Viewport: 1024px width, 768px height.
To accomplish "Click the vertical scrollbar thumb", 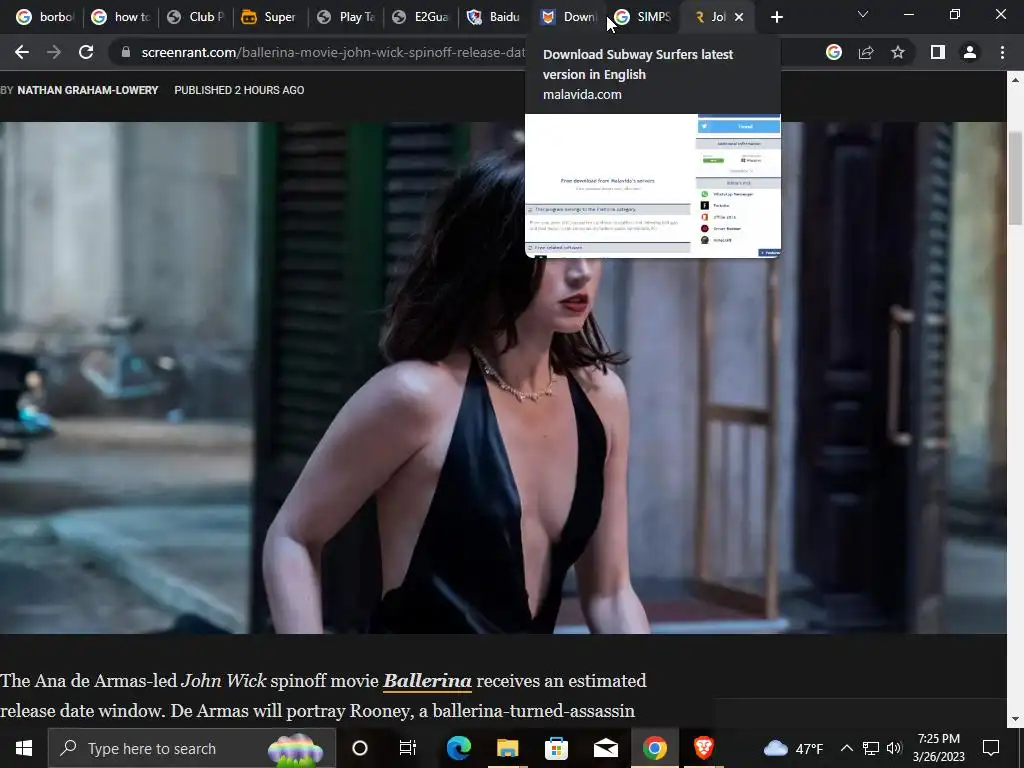I will click(x=1015, y=178).
